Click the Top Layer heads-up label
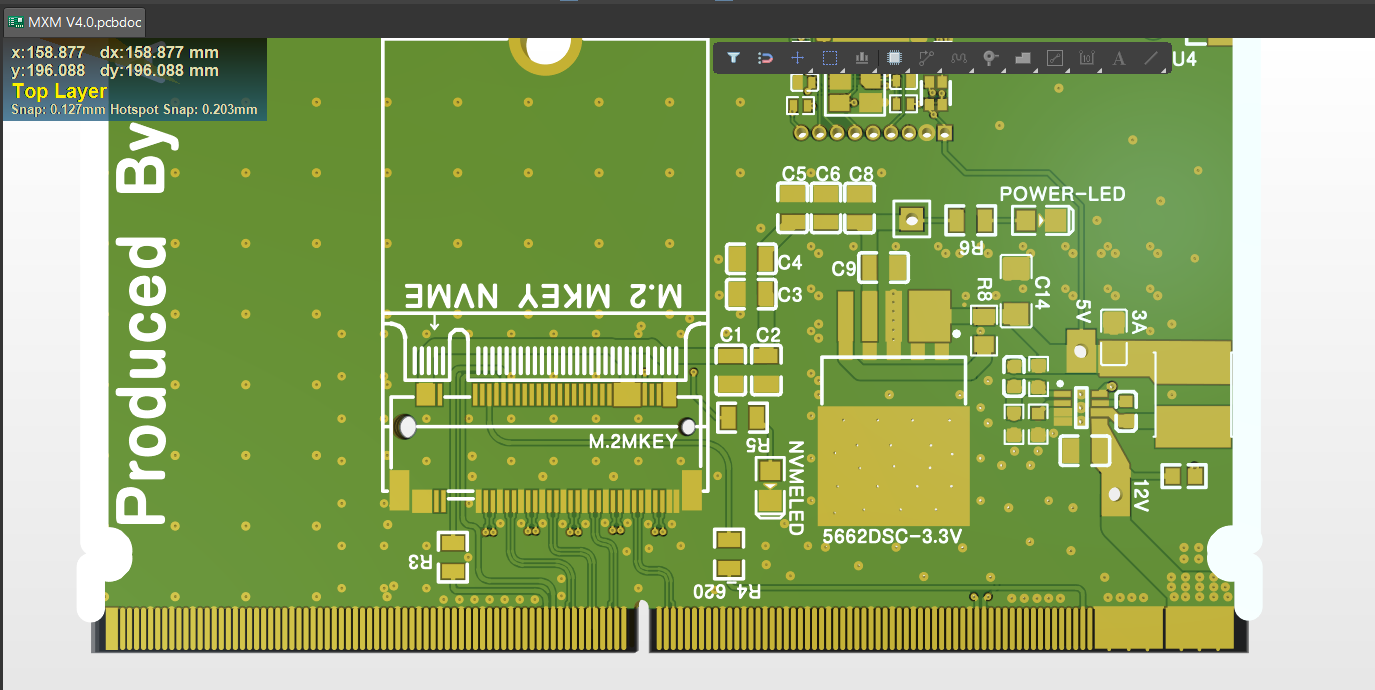The height and width of the screenshot is (690, 1375). (x=59, y=91)
